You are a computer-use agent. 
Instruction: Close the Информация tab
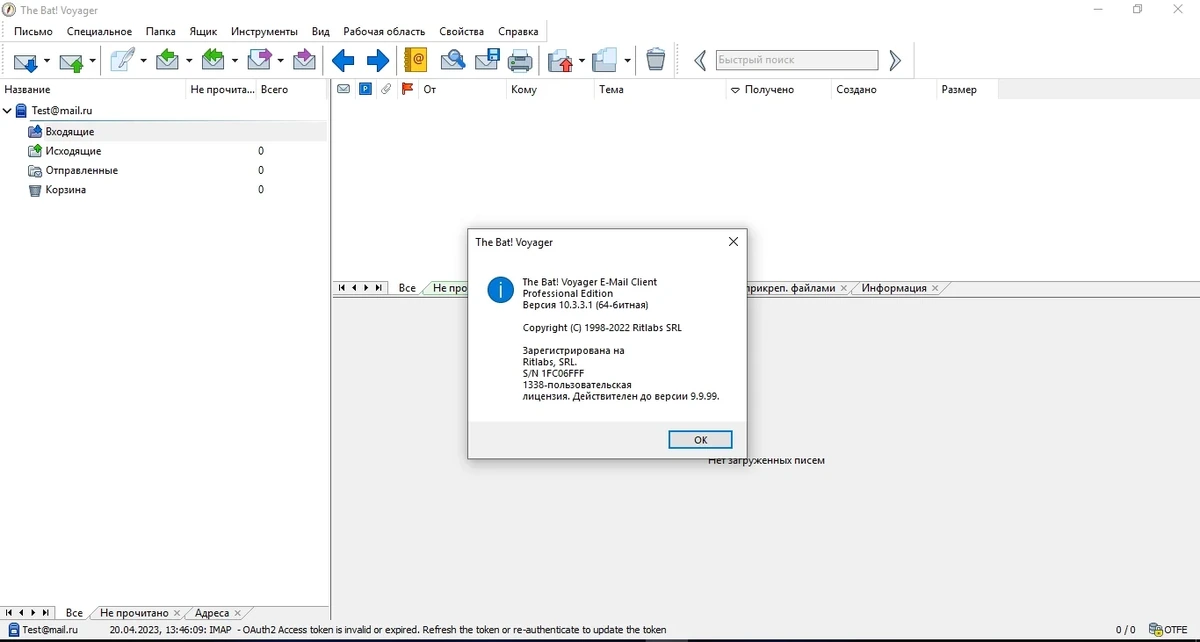[935, 288]
